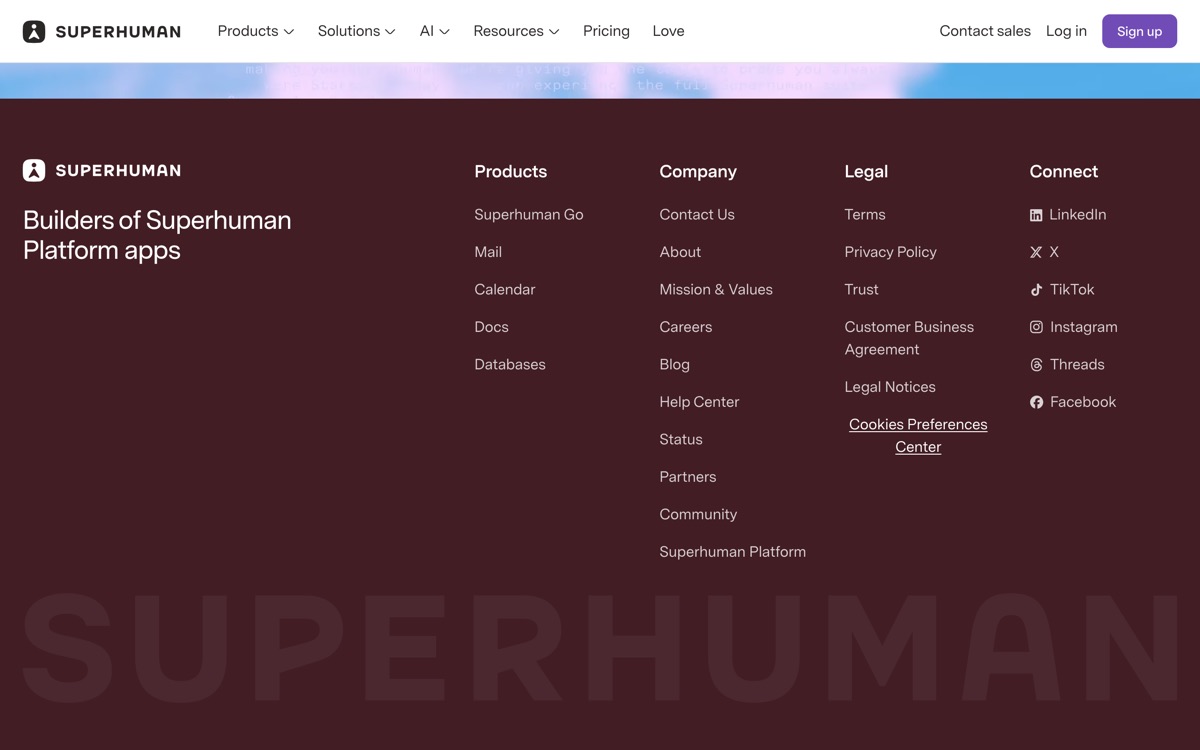The width and height of the screenshot is (1200, 750).
Task: Click the Facebook text label
Action: tap(1083, 402)
